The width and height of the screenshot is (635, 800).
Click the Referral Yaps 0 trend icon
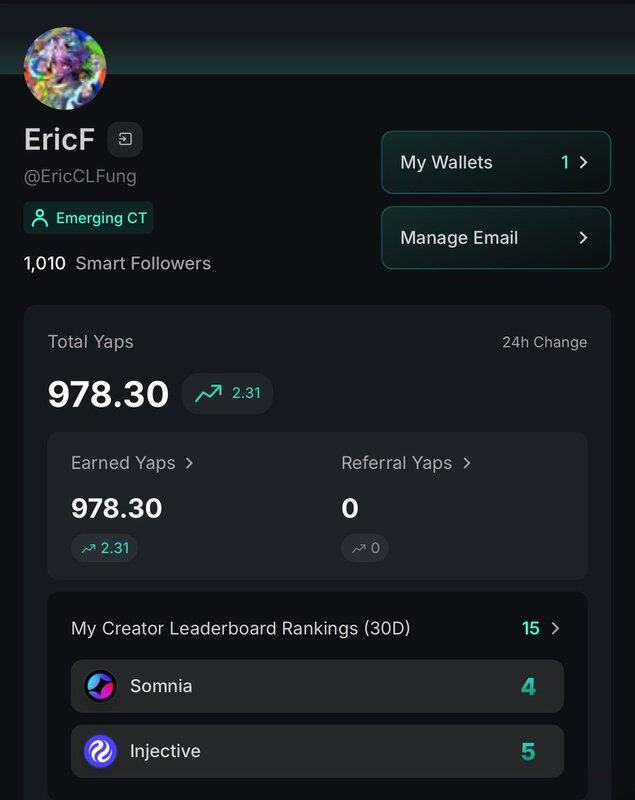coord(358,548)
